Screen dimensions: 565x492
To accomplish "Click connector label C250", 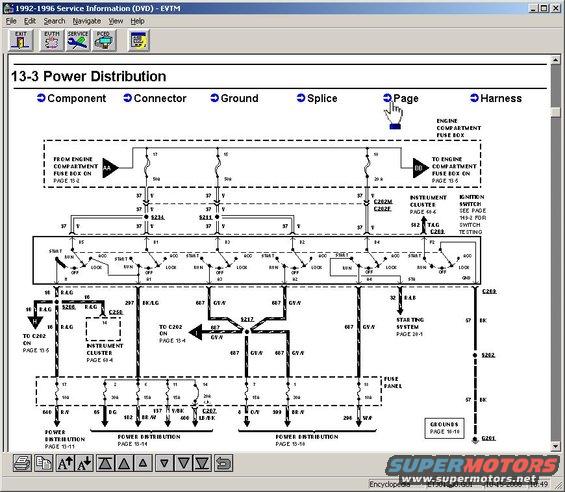I will (x=115, y=312).
